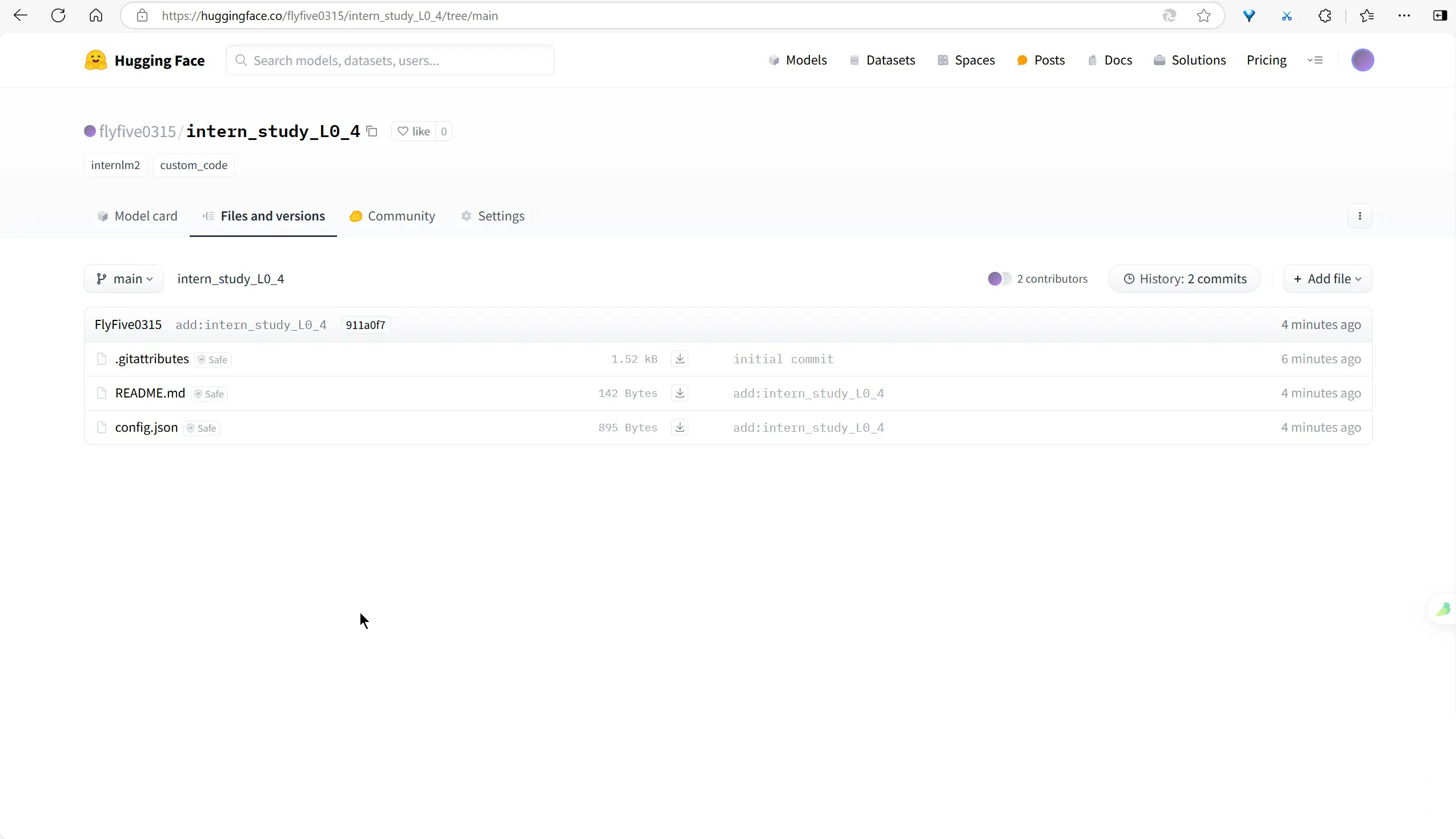Select the internlm2 tag
The width and height of the screenshot is (1456, 839).
(115, 166)
